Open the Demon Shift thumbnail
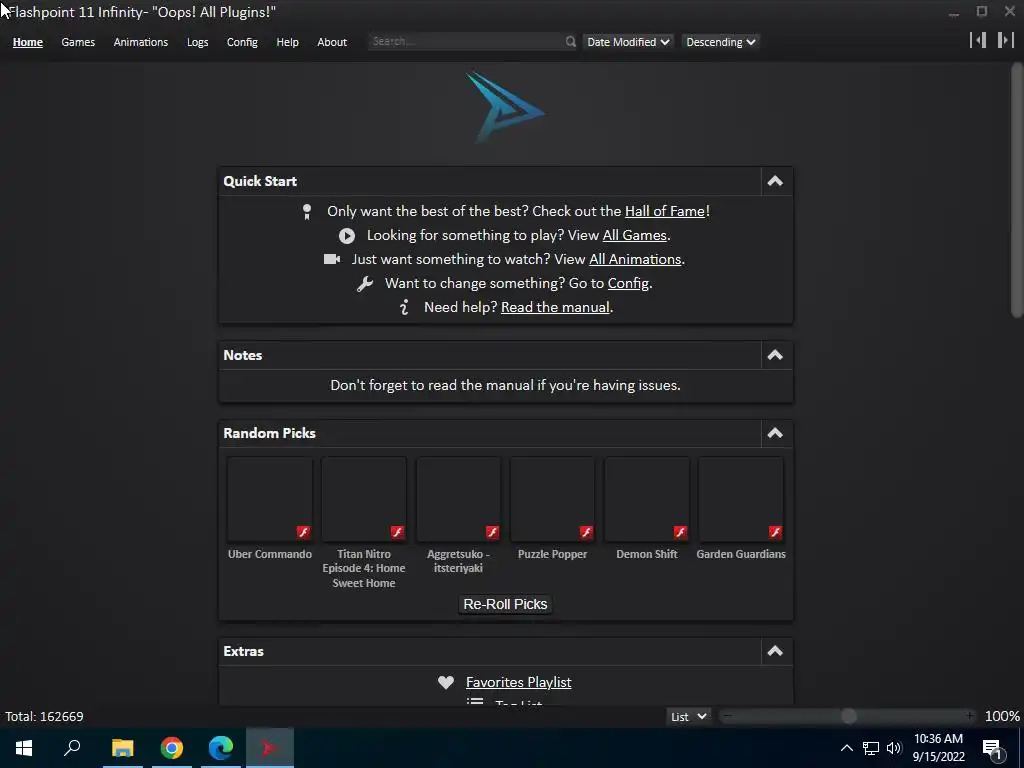1024x768 pixels. pyautogui.click(x=647, y=500)
